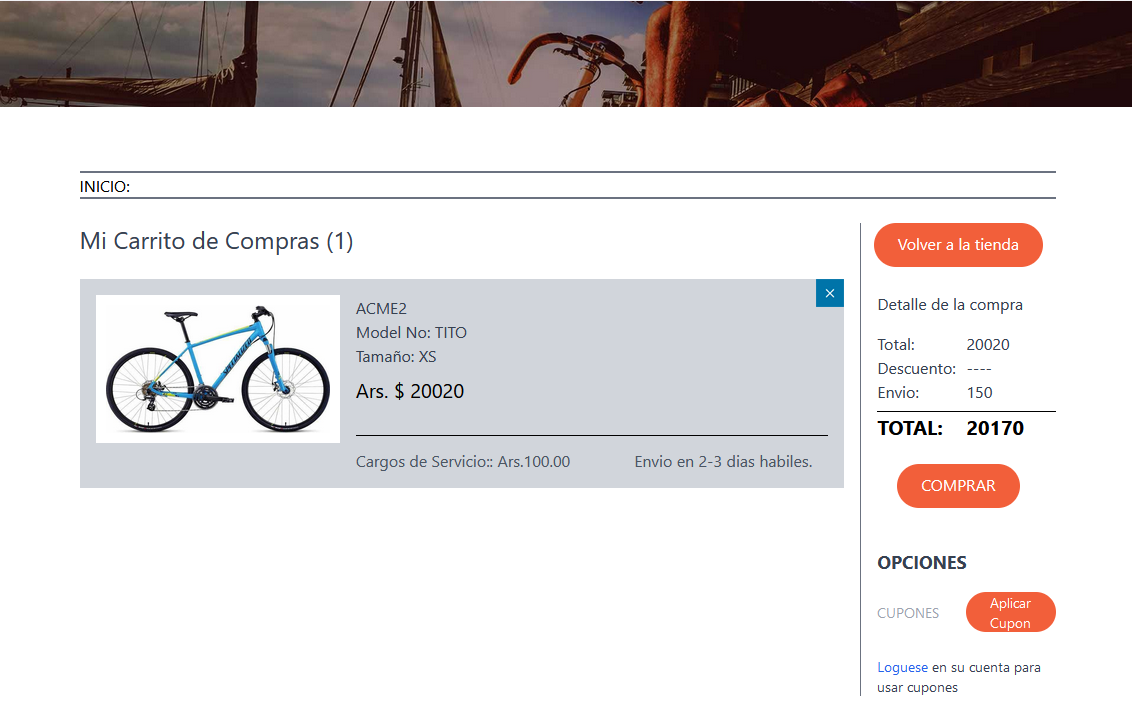Screen dimensions: 1132x712
Task: Click the Ars. $ 20020 price text
Action: [410, 391]
